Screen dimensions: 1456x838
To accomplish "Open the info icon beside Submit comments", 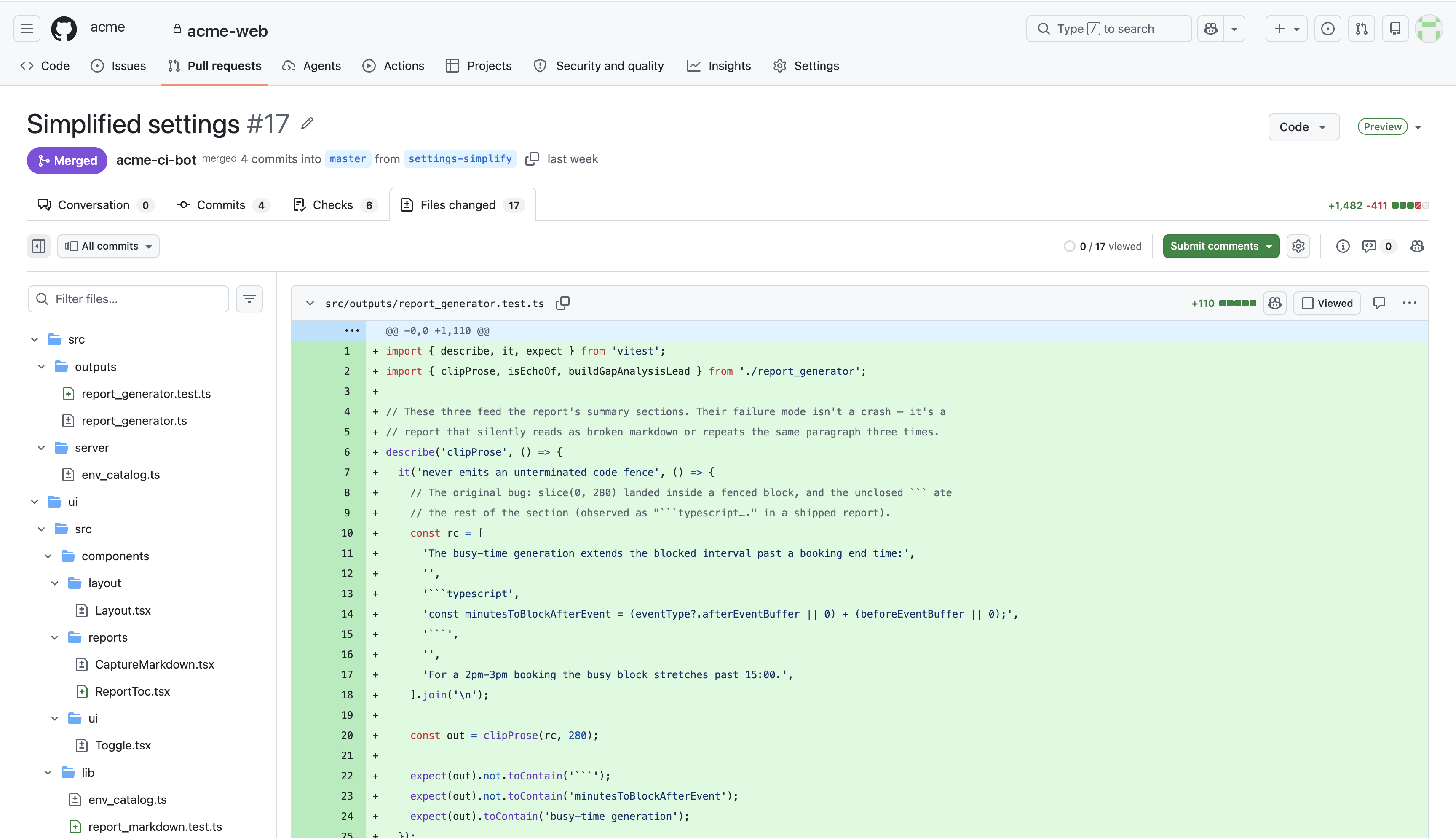I will coord(1343,246).
